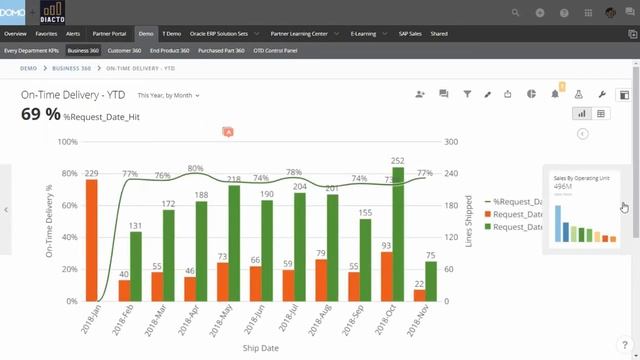Switch to chart view

point(582,114)
